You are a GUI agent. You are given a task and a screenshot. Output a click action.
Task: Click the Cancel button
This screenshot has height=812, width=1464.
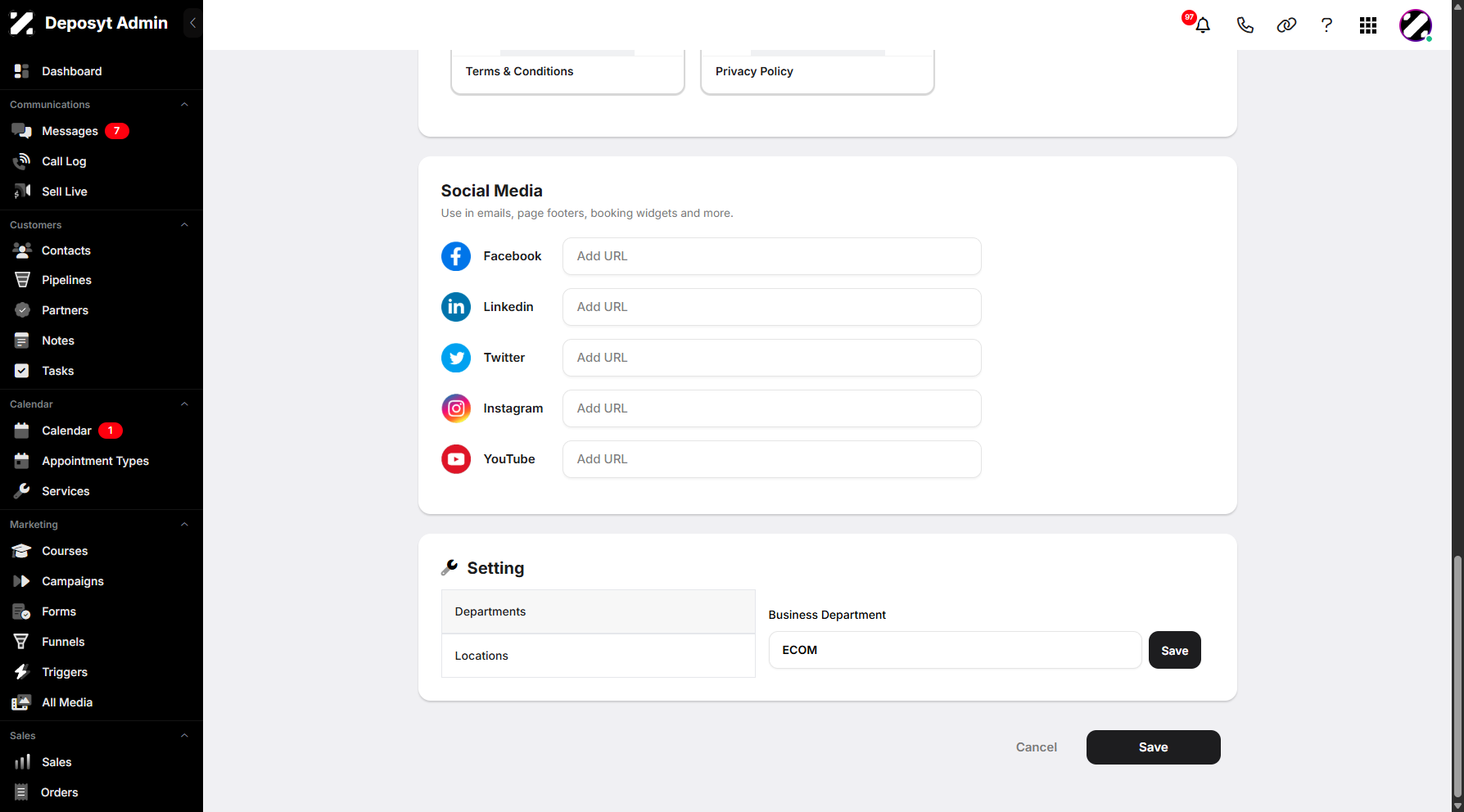pyautogui.click(x=1036, y=747)
